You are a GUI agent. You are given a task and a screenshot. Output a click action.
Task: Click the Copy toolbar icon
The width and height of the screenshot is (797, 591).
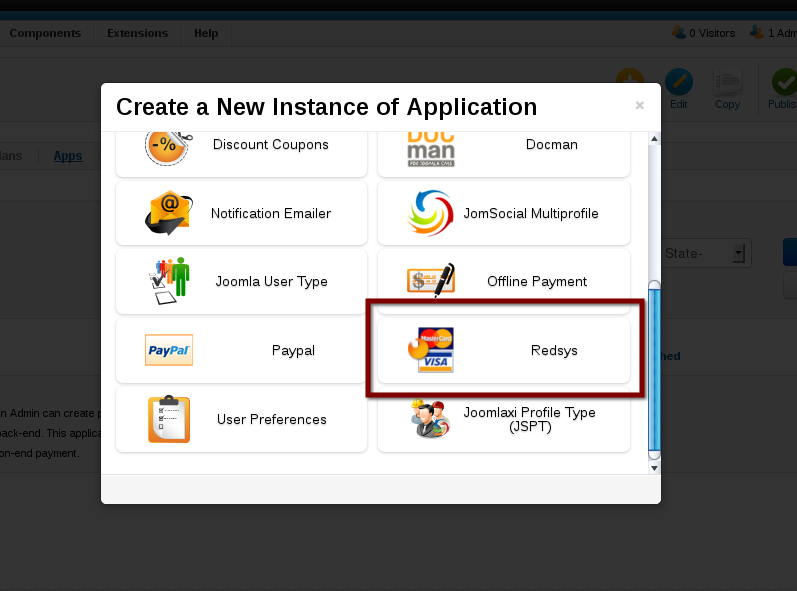click(x=727, y=82)
